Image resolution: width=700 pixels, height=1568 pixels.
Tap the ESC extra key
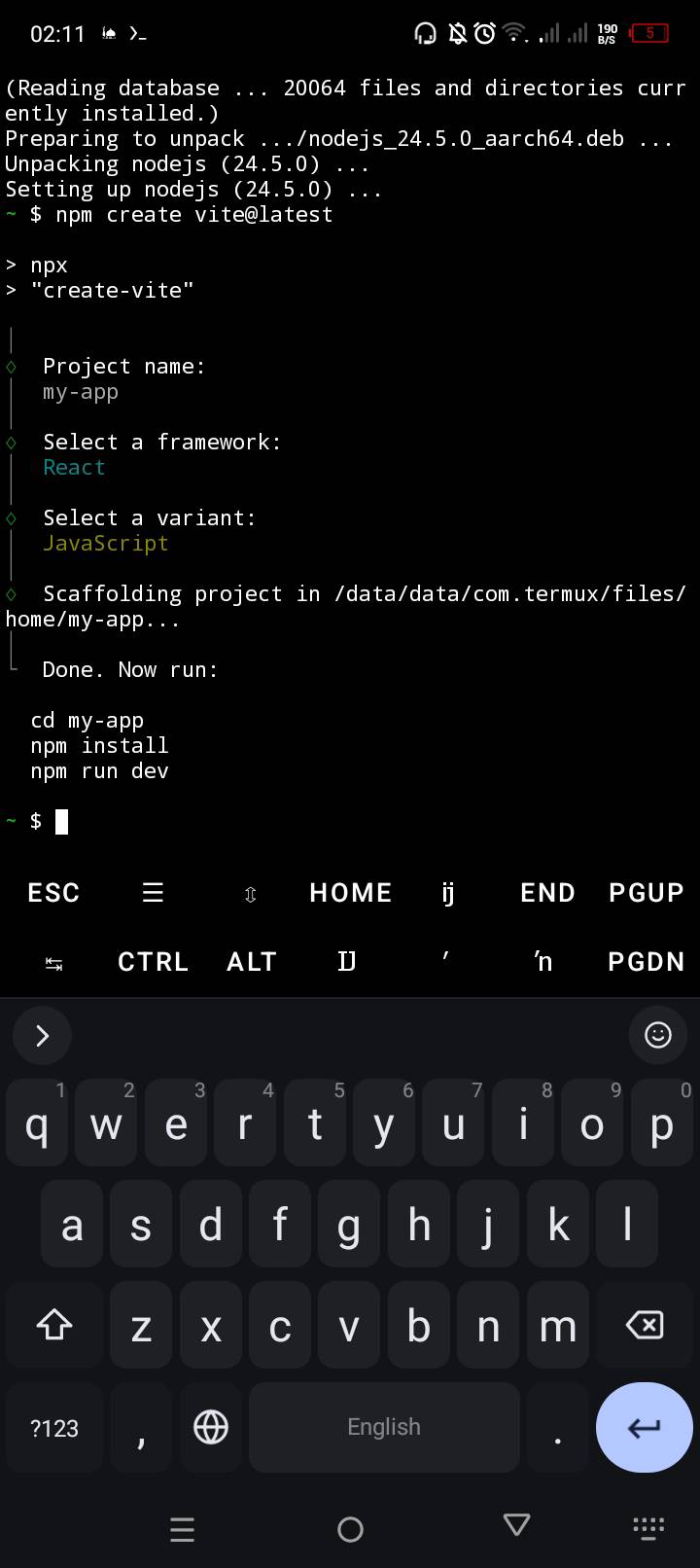53,892
